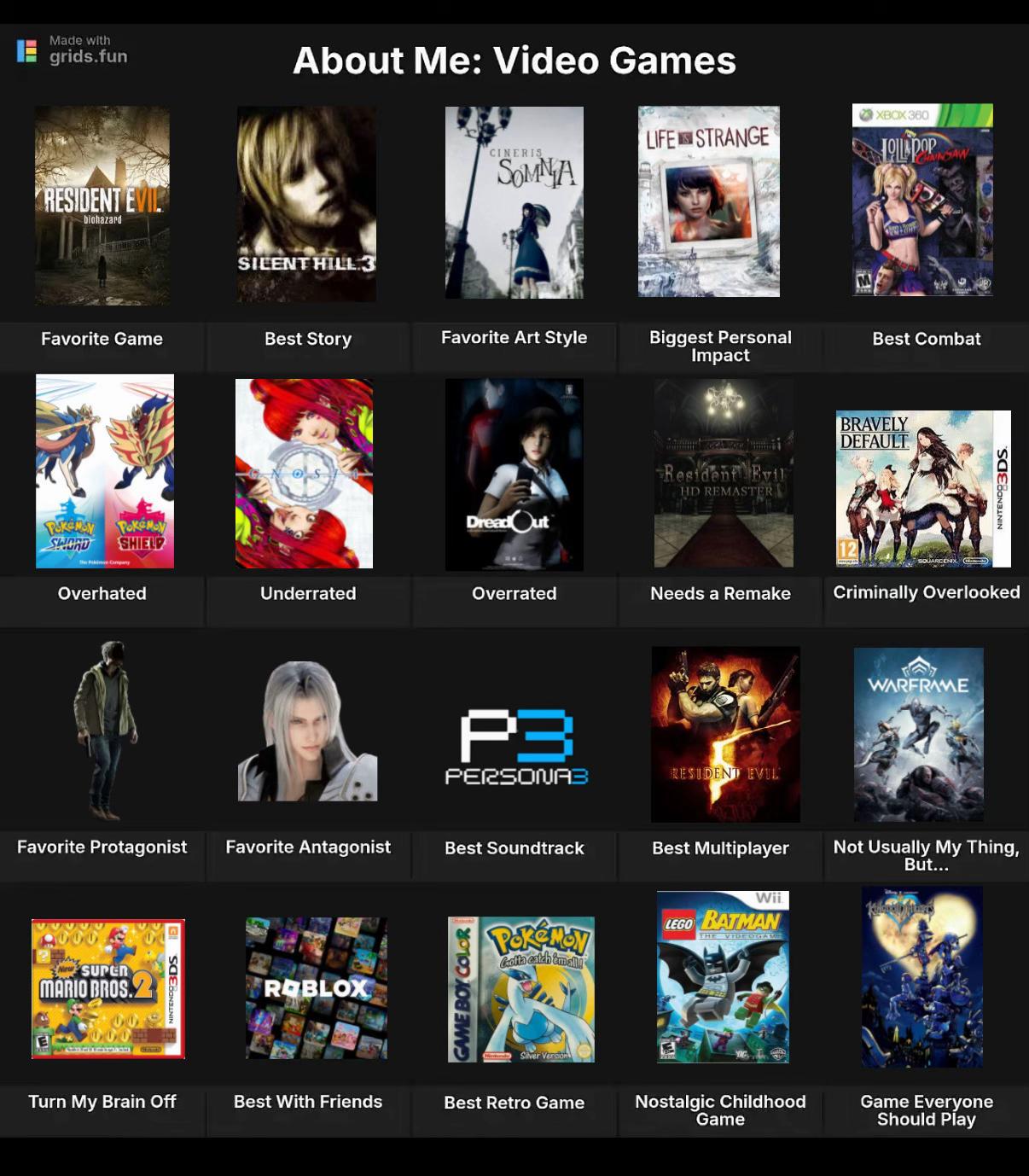Click the 'Best Combat' label
The width and height of the screenshot is (1029, 1176).
(x=927, y=339)
